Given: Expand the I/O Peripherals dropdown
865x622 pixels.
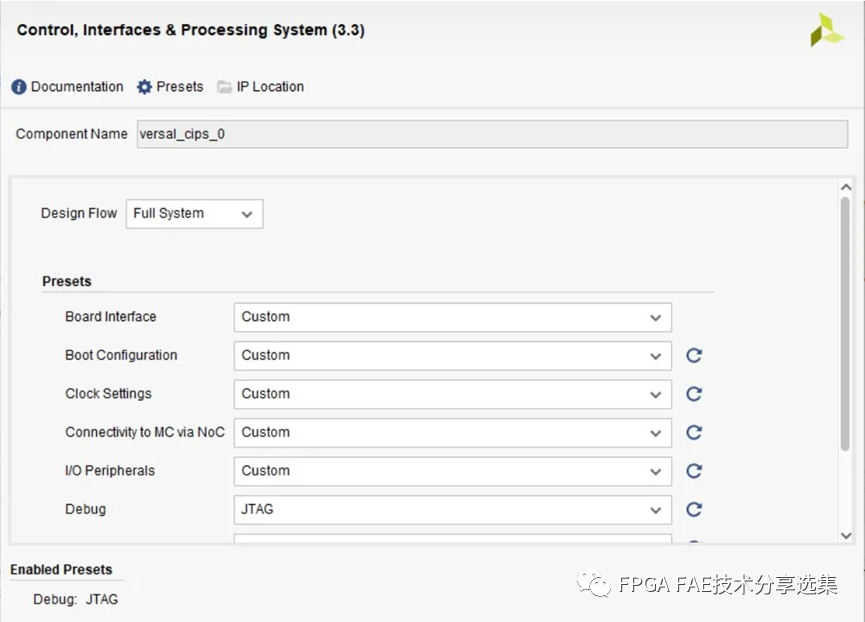Looking at the screenshot, I should (x=452, y=471).
